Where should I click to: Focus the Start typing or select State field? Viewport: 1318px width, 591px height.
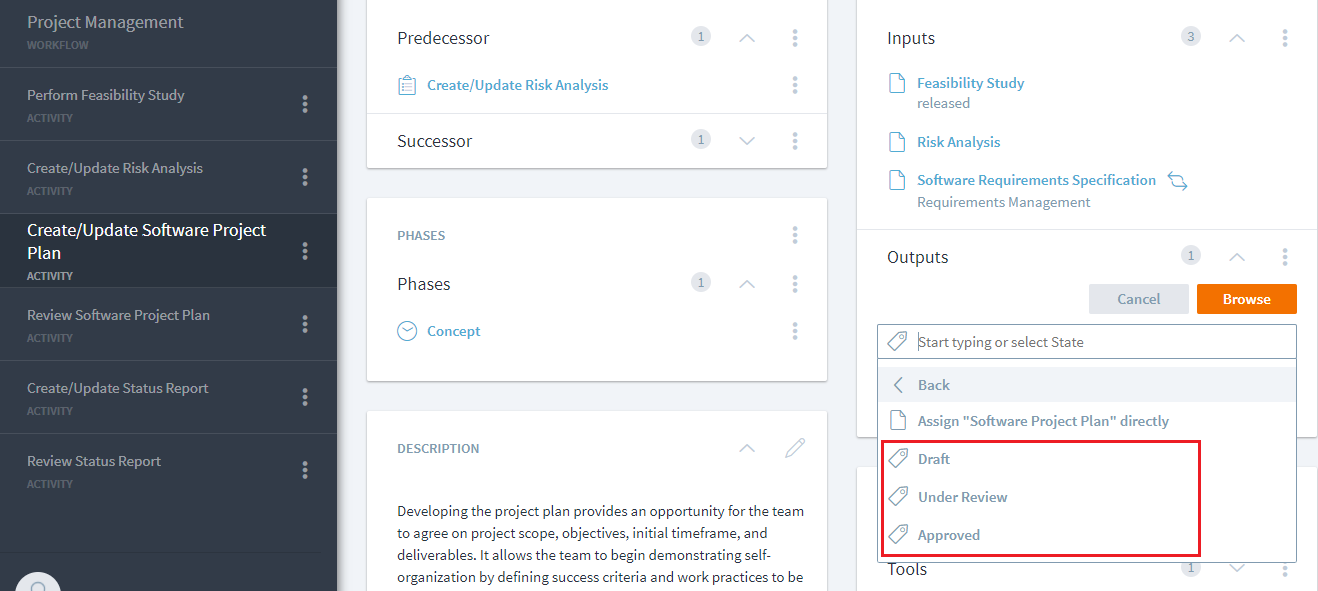[1100, 342]
